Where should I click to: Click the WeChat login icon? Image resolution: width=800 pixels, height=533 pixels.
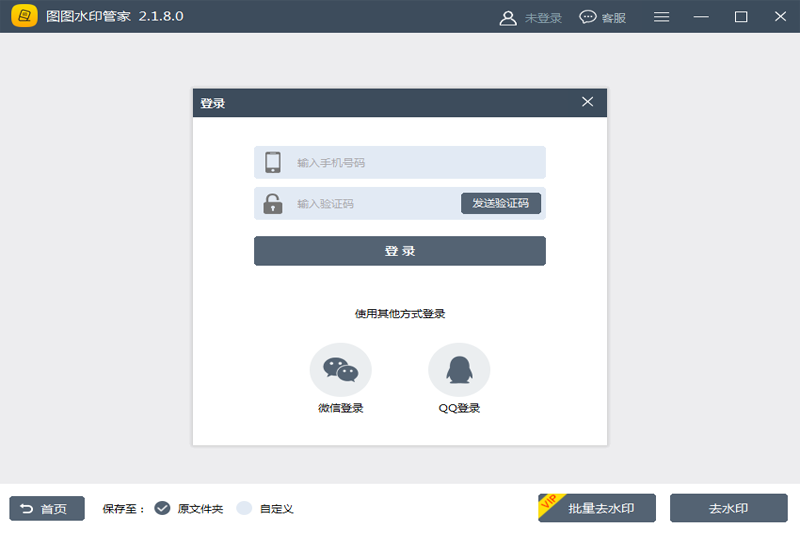click(x=340, y=370)
